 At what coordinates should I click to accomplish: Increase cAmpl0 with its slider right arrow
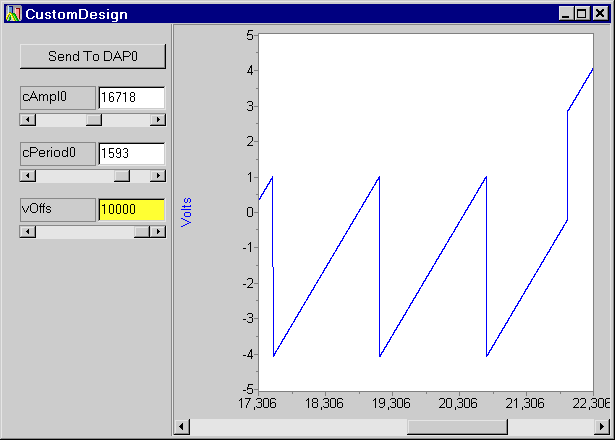point(158,119)
